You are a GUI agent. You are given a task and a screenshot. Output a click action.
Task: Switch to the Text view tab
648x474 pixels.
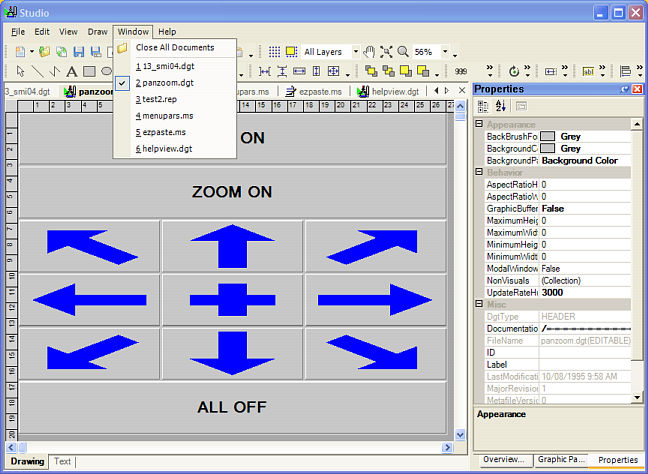62,461
